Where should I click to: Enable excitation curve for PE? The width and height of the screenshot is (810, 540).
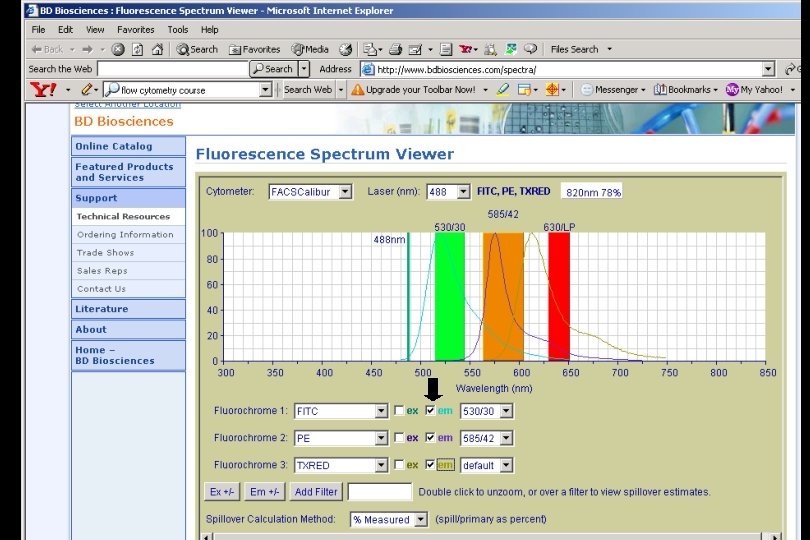click(399, 438)
